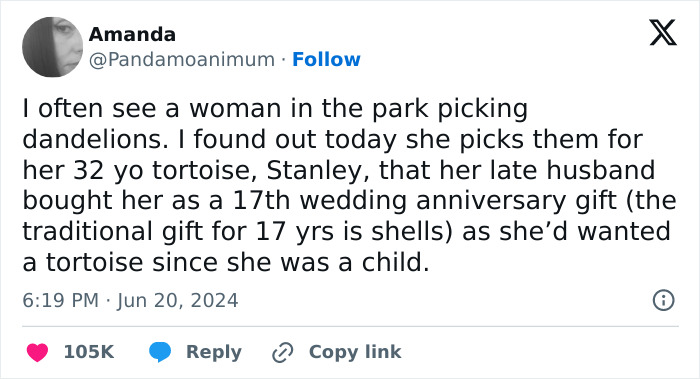The width and height of the screenshot is (700, 379).
Task: Open Amanda's profile picture
Action: point(52,47)
